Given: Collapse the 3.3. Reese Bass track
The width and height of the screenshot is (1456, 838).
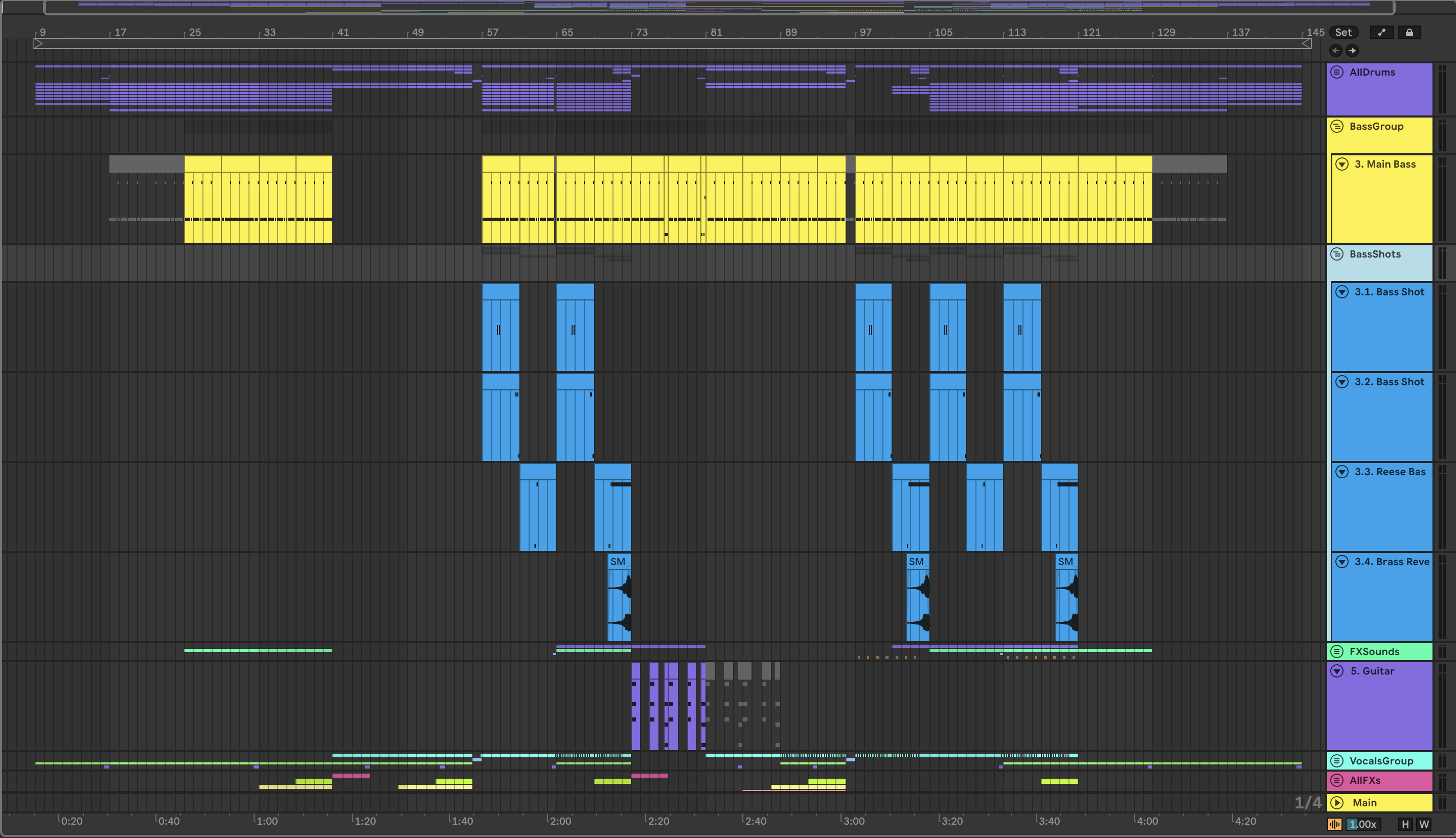Looking at the screenshot, I should point(1342,471).
